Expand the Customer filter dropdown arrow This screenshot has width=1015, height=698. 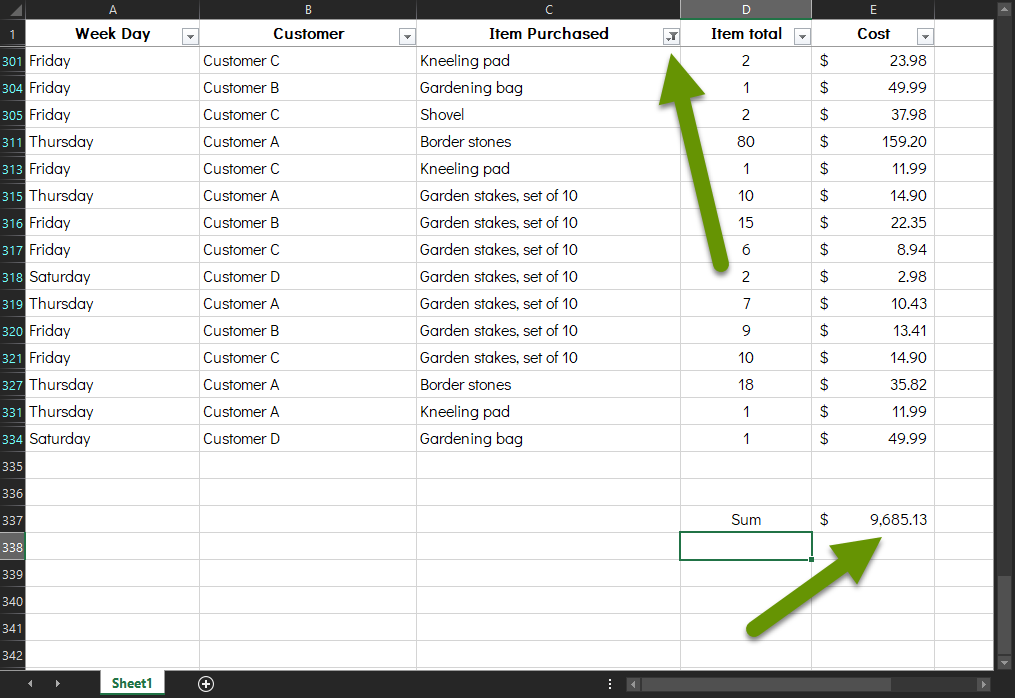pos(407,35)
